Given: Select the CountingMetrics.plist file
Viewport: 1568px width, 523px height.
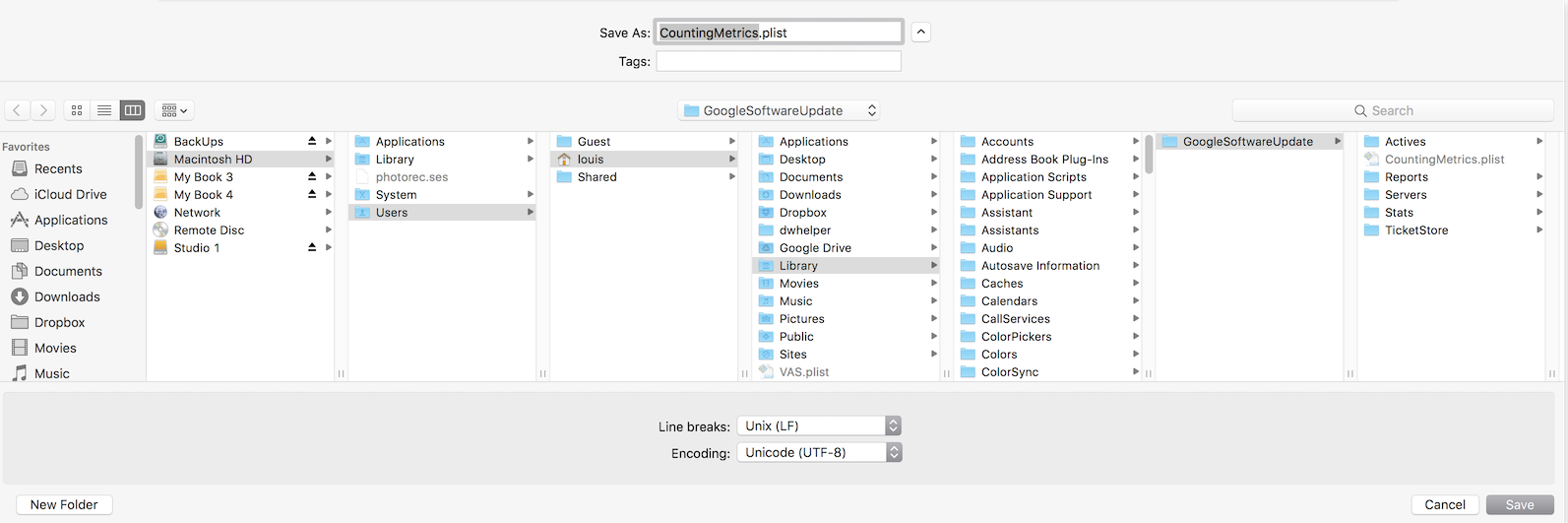Looking at the screenshot, I should (1452, 159).
